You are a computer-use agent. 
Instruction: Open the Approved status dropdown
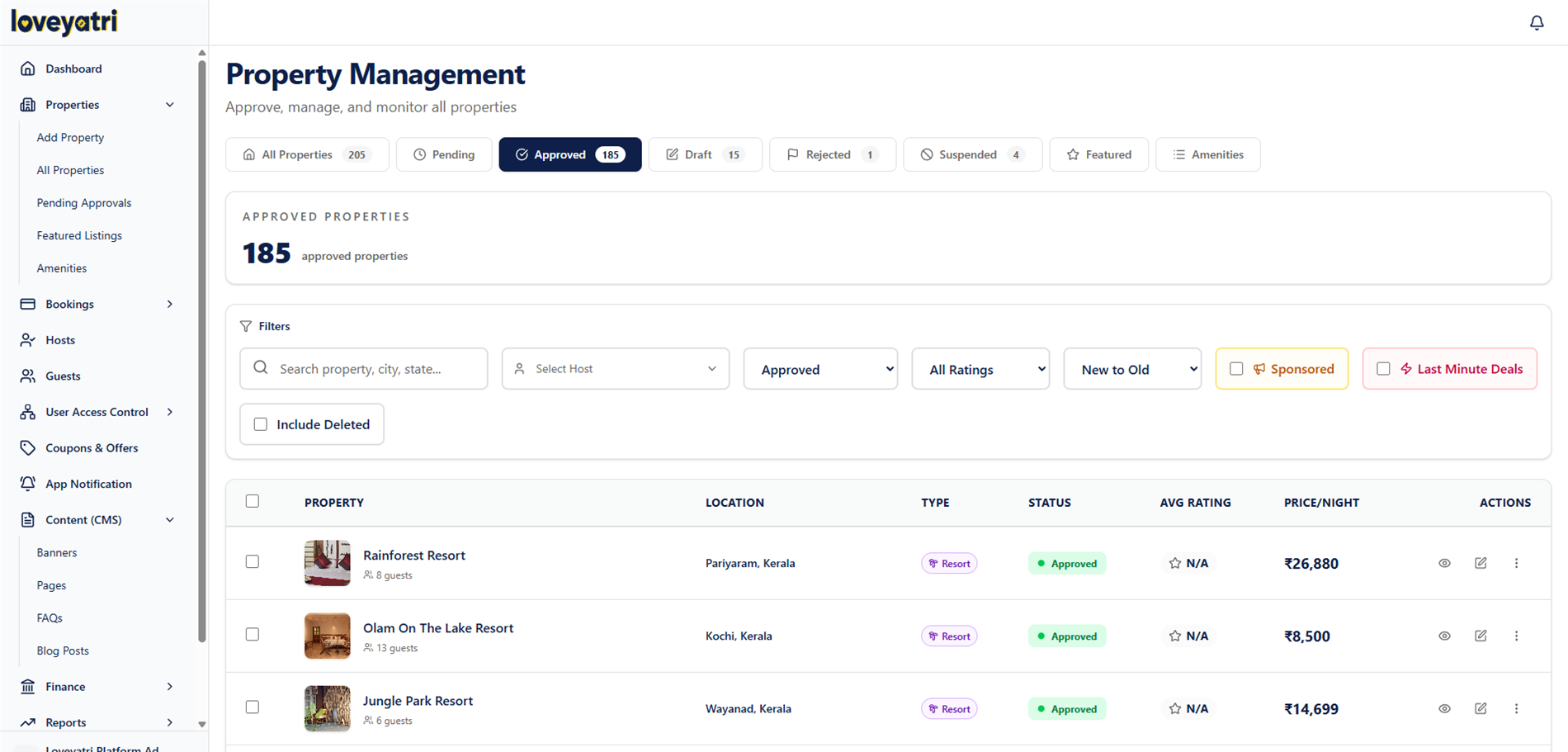tap(820, 369)
